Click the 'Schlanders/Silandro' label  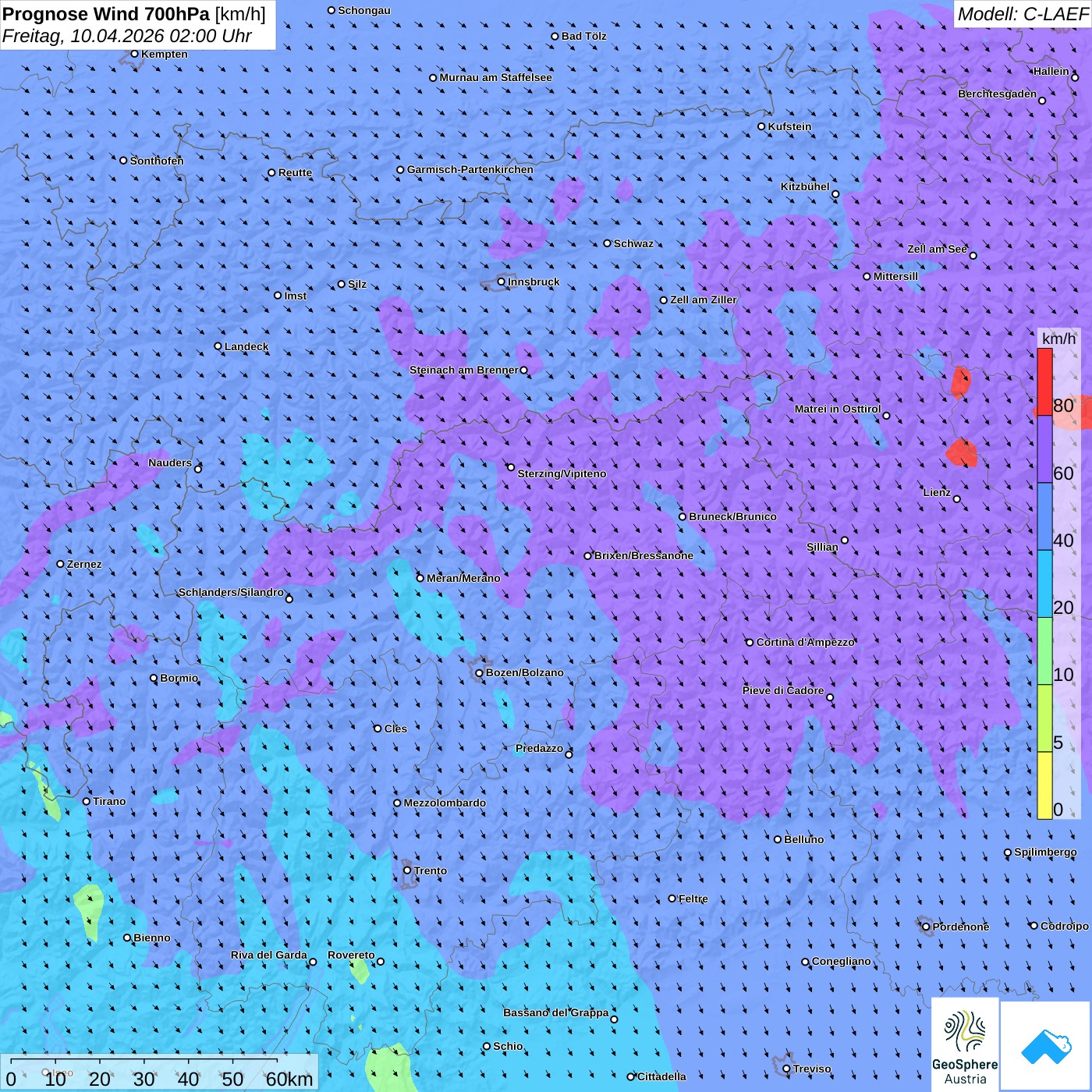[231, 592]
